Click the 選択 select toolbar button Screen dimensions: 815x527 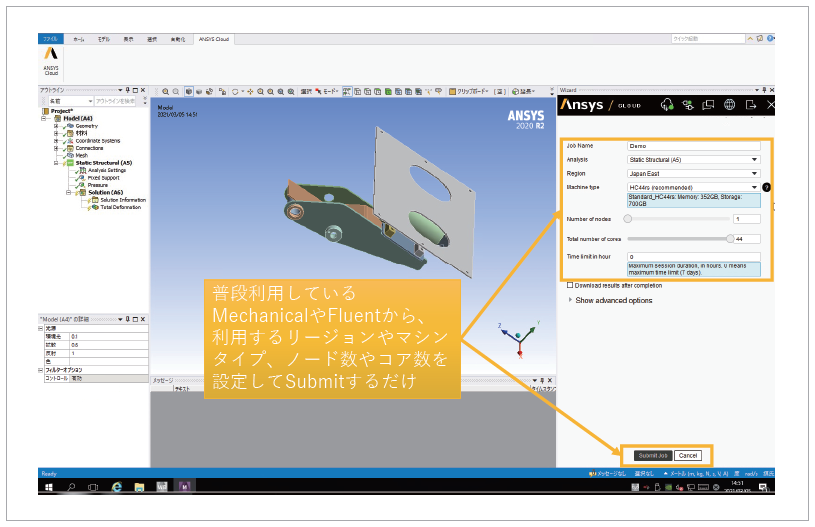pos(306,91)
